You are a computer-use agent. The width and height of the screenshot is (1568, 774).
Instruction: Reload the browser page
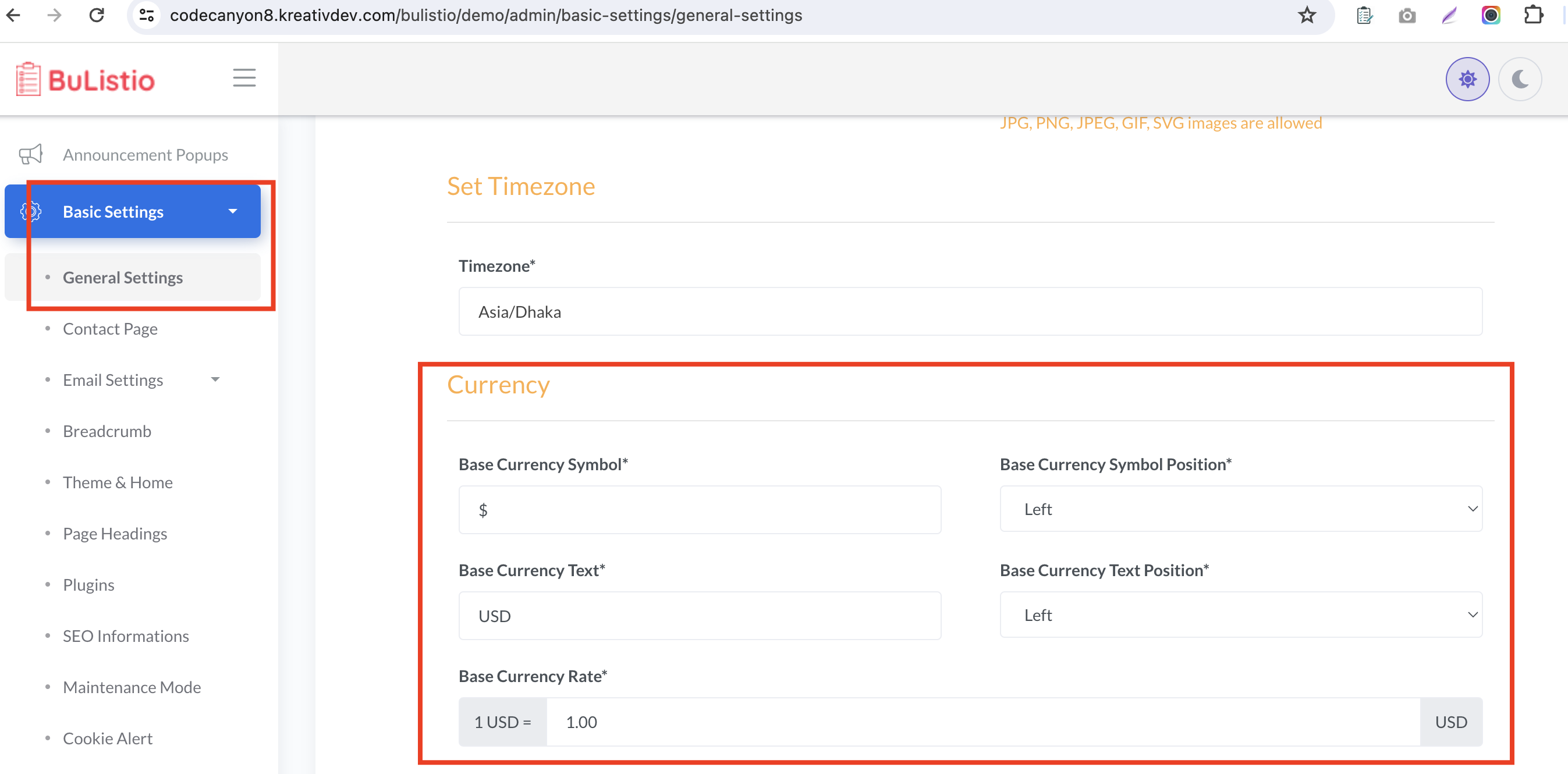97,15
